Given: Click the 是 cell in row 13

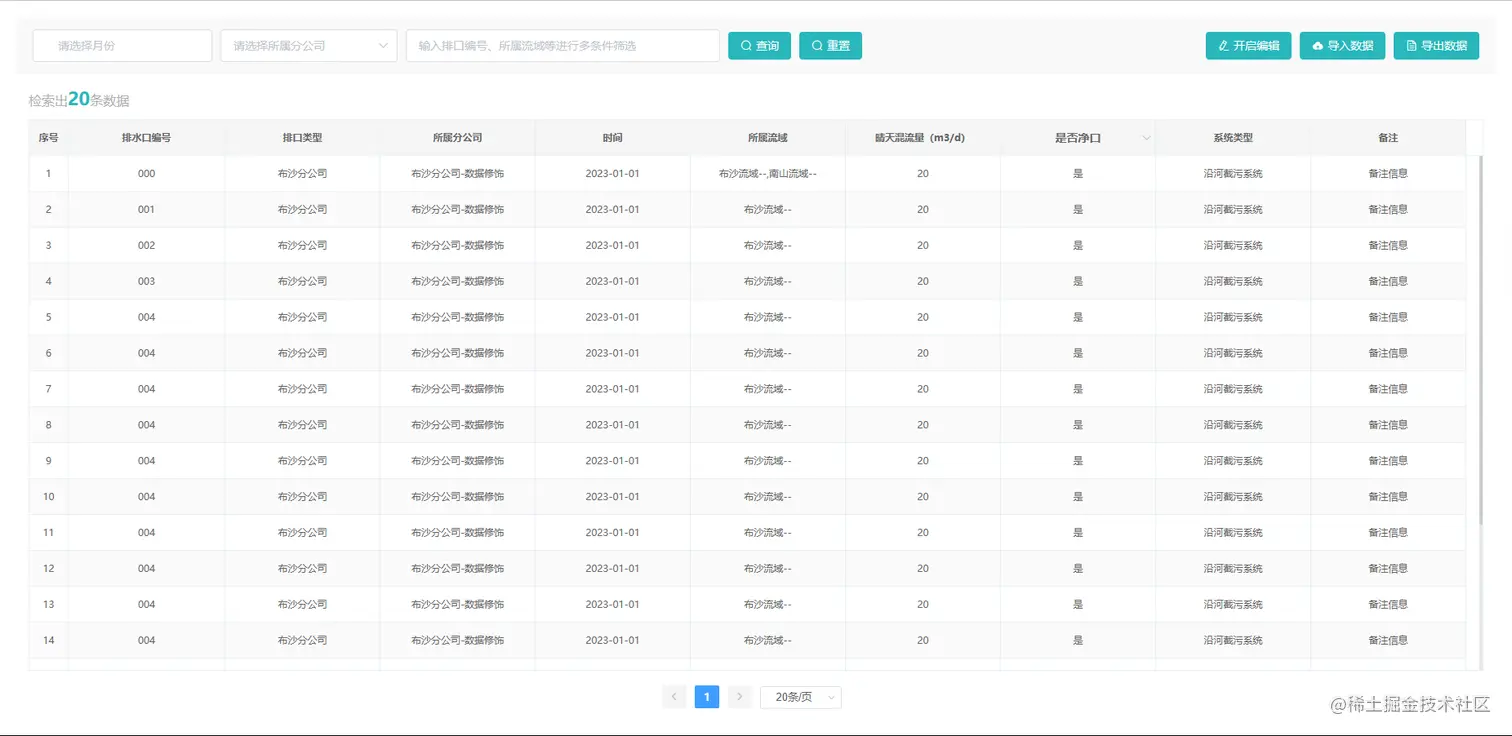Looking at the screenshot, I should tap(1078, 606).
